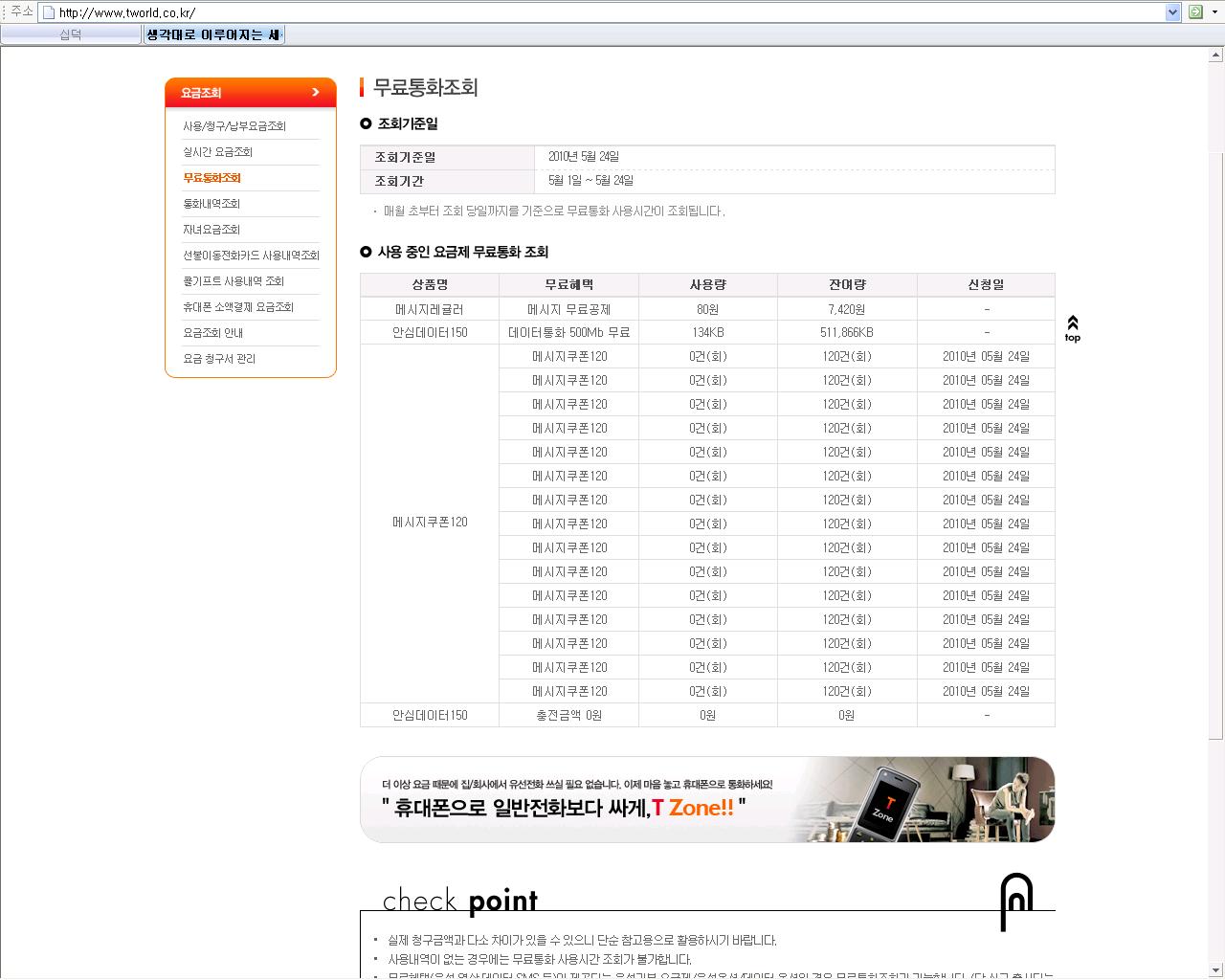This screenshot has height=980, width=1225.
Task: Select 무료통화조회 in the sidebar
Action: 212,178
